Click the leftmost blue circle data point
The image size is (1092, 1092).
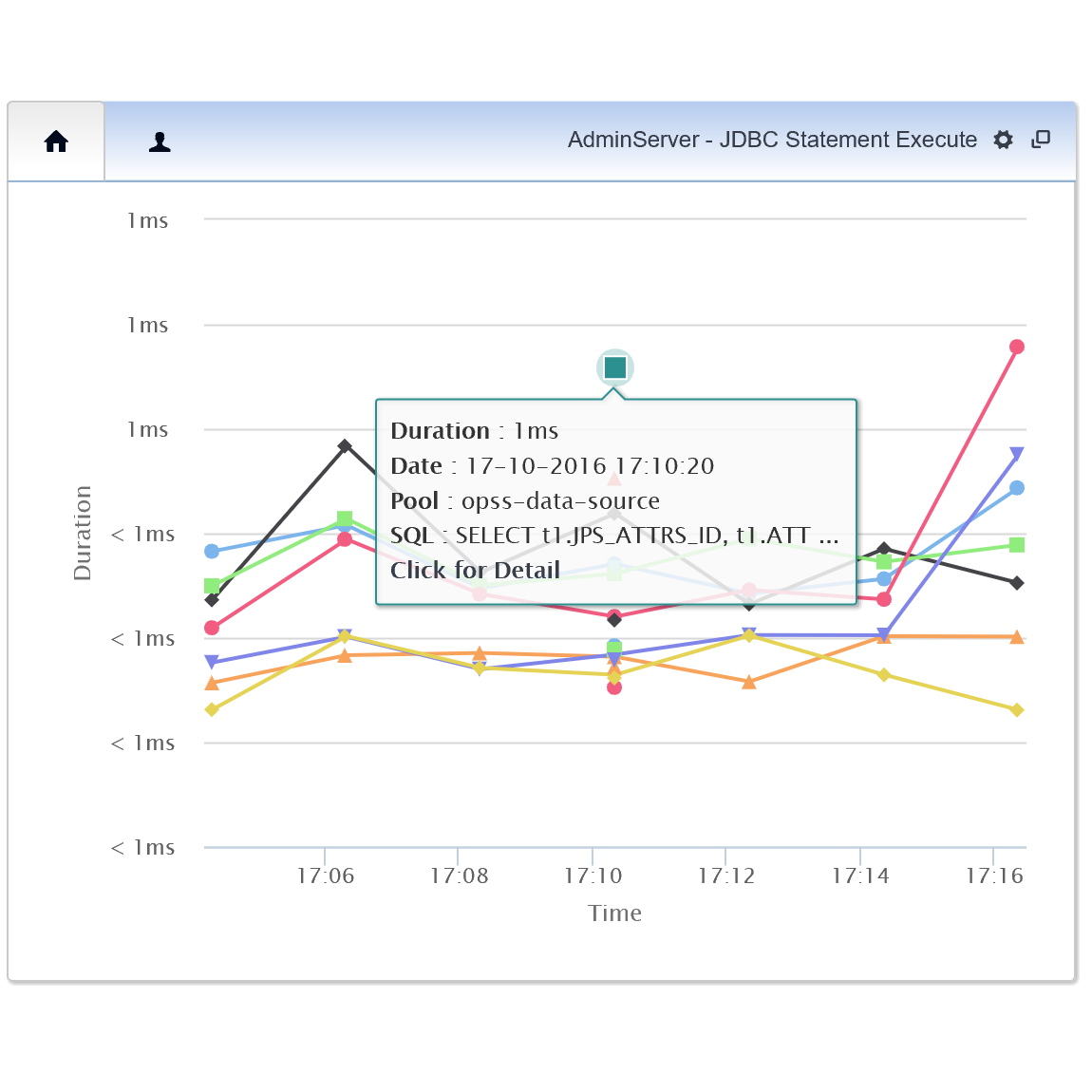212,552
